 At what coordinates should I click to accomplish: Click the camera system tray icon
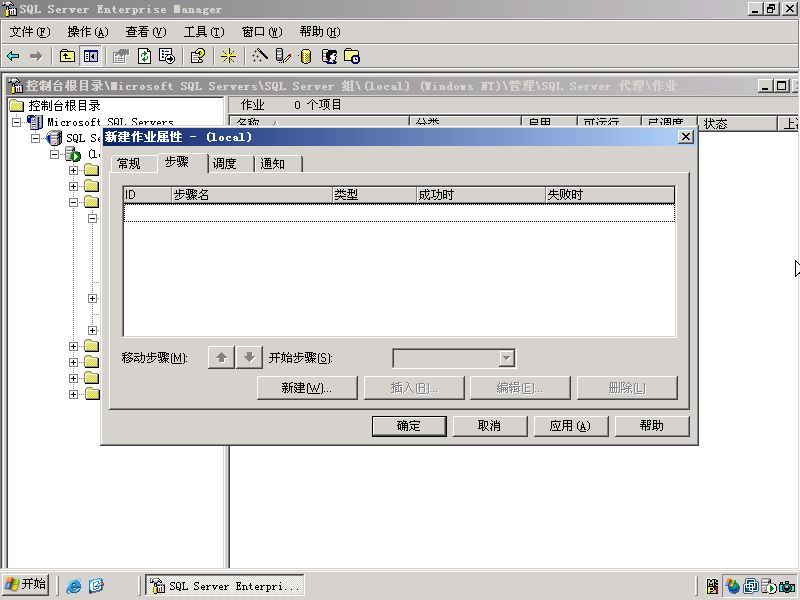pyautogui.click(x=787, y=586)
